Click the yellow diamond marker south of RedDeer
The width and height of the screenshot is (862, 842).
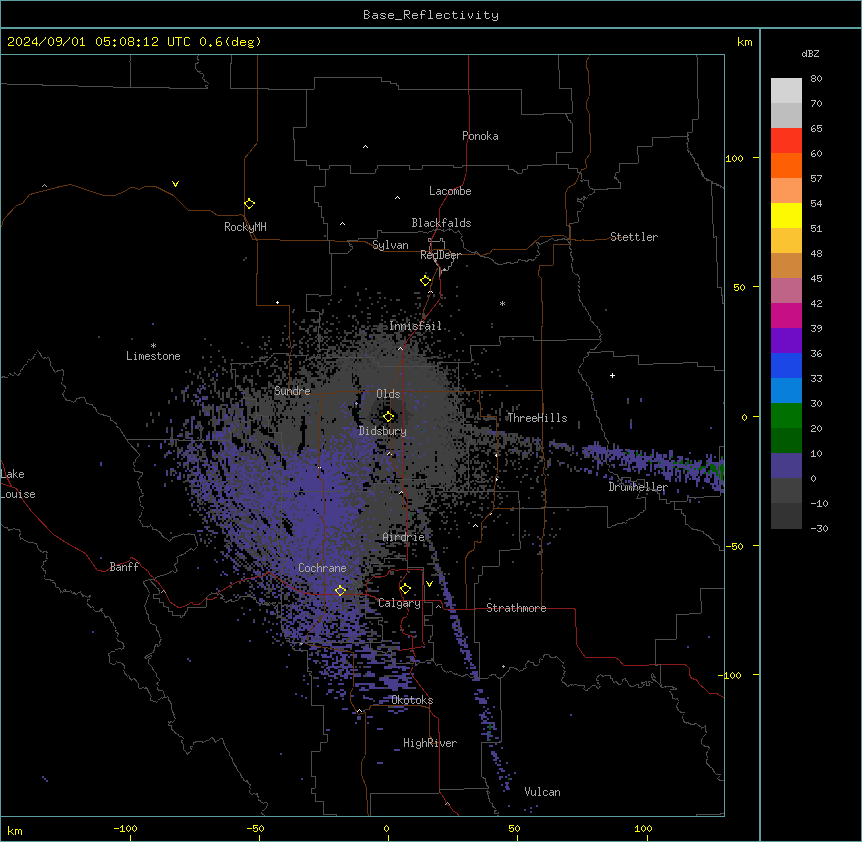(425, 281)
